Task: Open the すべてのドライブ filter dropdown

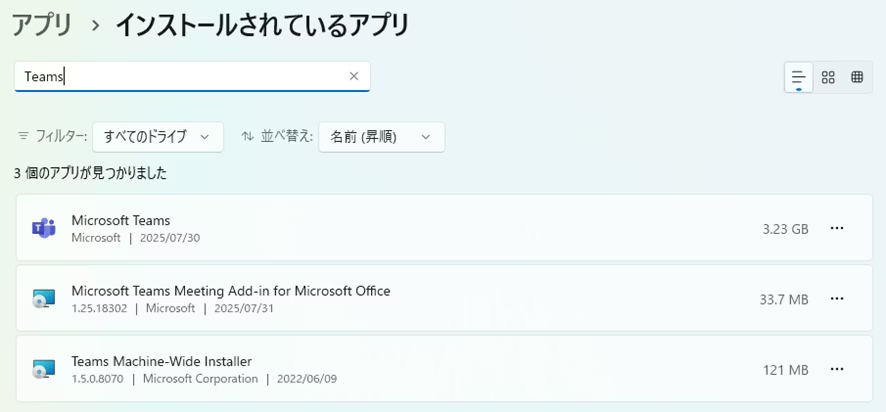Action: (x=158, y=137)
